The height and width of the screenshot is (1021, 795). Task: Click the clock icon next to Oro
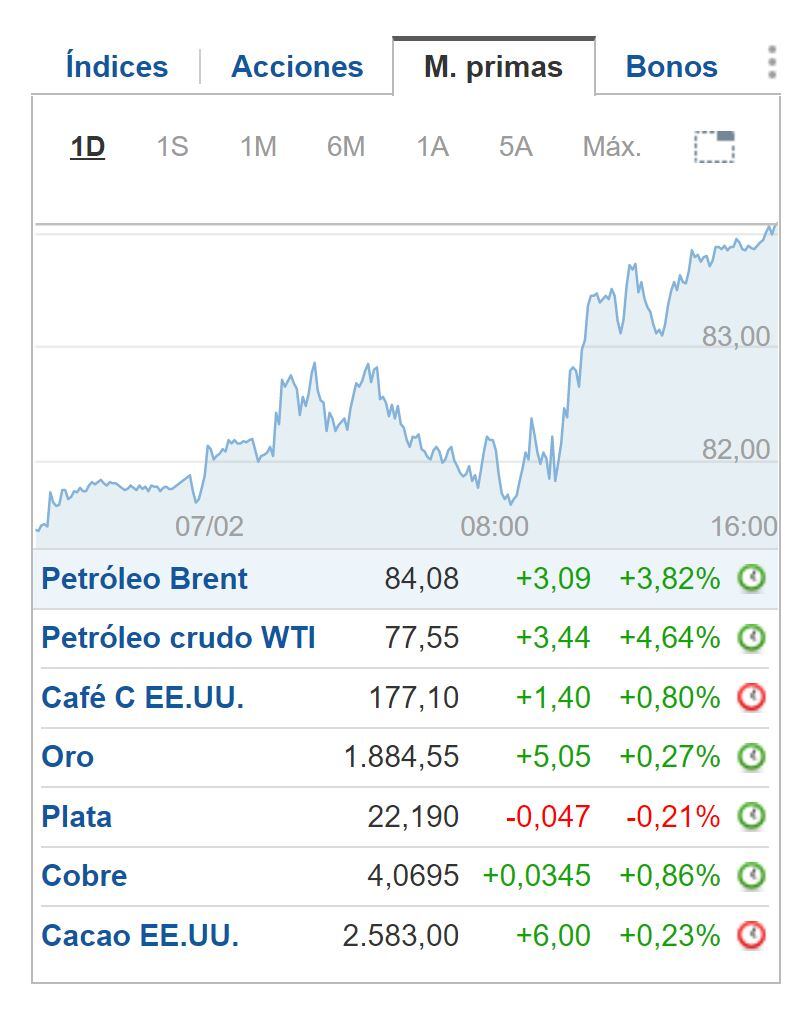(x=751, y=756)
